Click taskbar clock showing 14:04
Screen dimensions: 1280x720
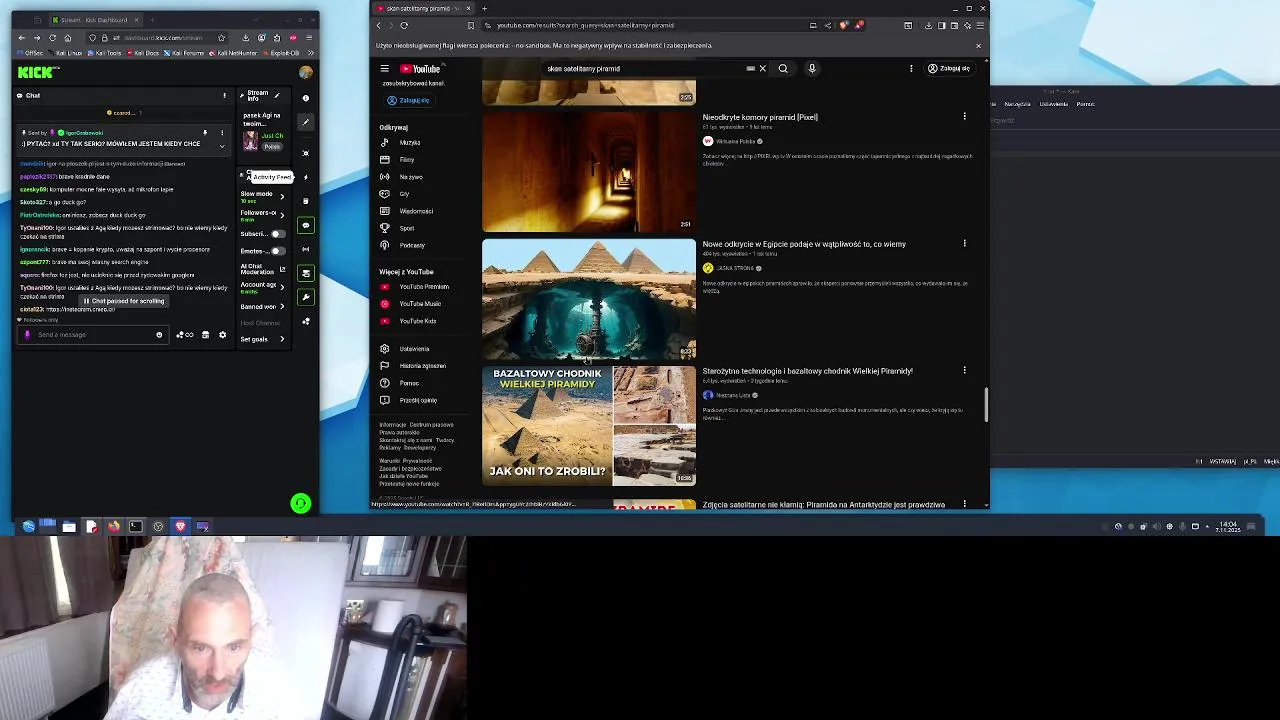(x=1229, y=526)
